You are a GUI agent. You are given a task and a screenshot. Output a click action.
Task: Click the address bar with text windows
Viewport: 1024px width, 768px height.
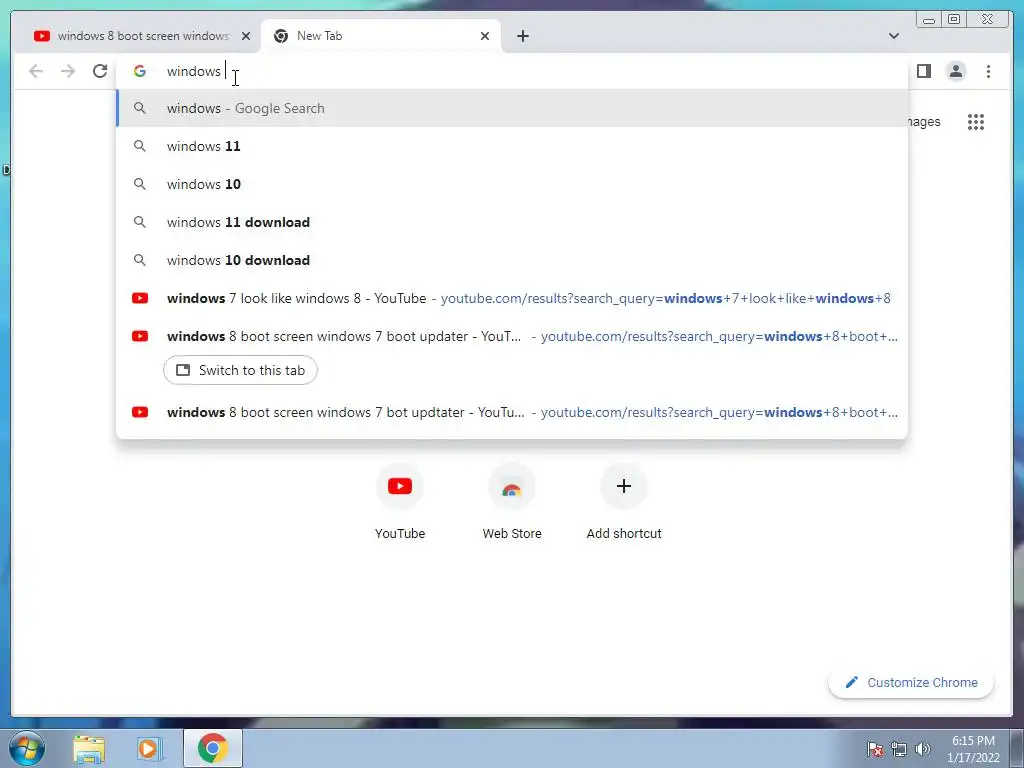pyautogui.click(x=512, y=71)
